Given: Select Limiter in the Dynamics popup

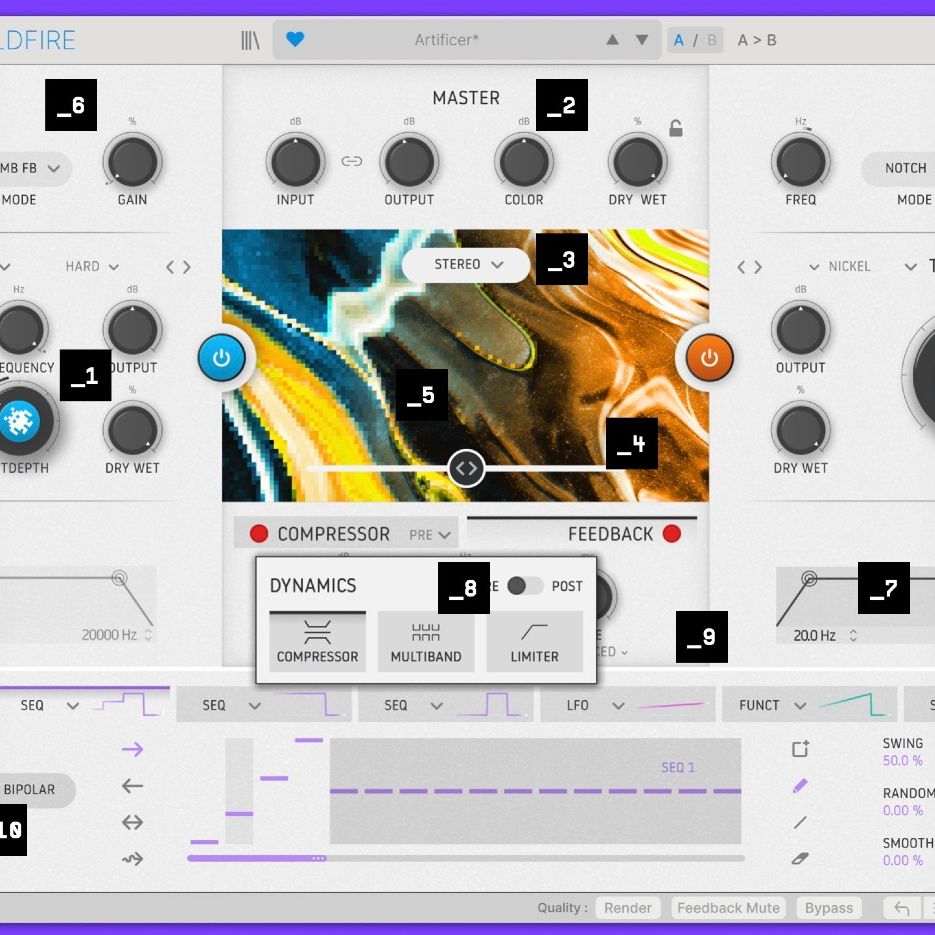Looking at the screenshot, I should (x=535, y=640).
